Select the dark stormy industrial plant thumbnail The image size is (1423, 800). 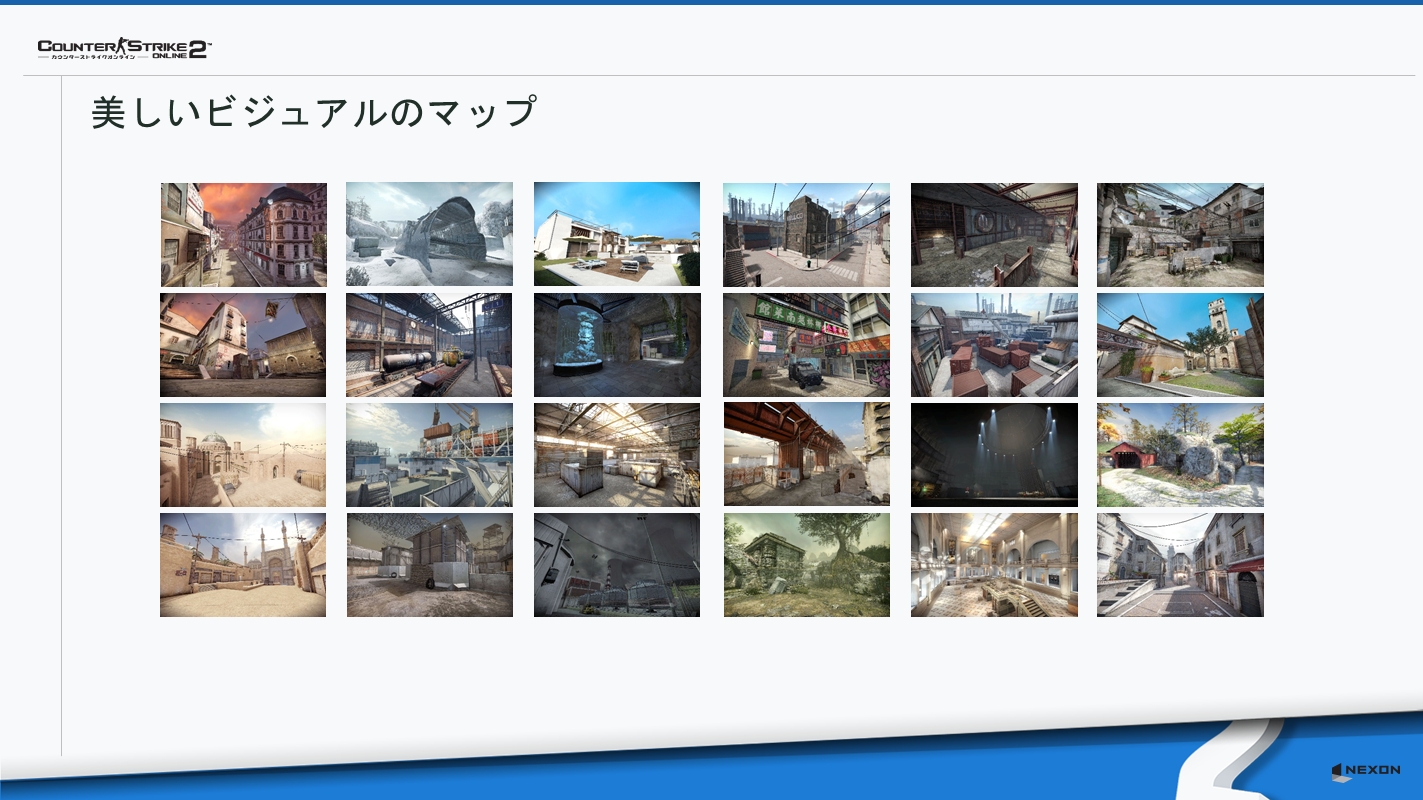tap(617, 565)
